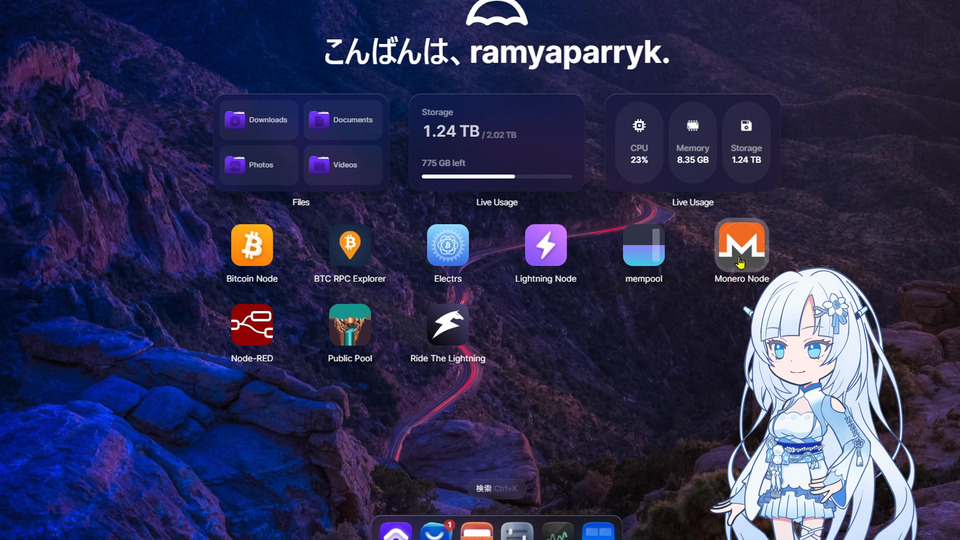Click the ramyaparryk greeting heading

(497, 53)
